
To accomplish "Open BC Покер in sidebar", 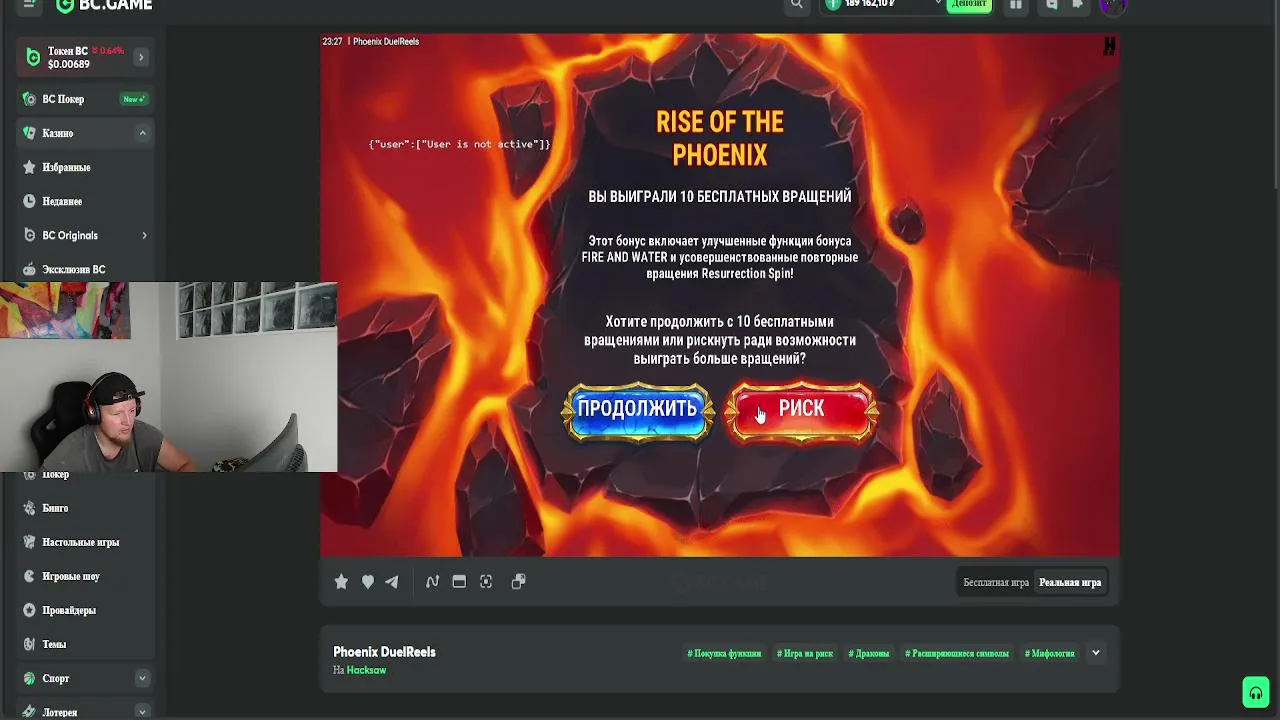I will coord(85,99).
